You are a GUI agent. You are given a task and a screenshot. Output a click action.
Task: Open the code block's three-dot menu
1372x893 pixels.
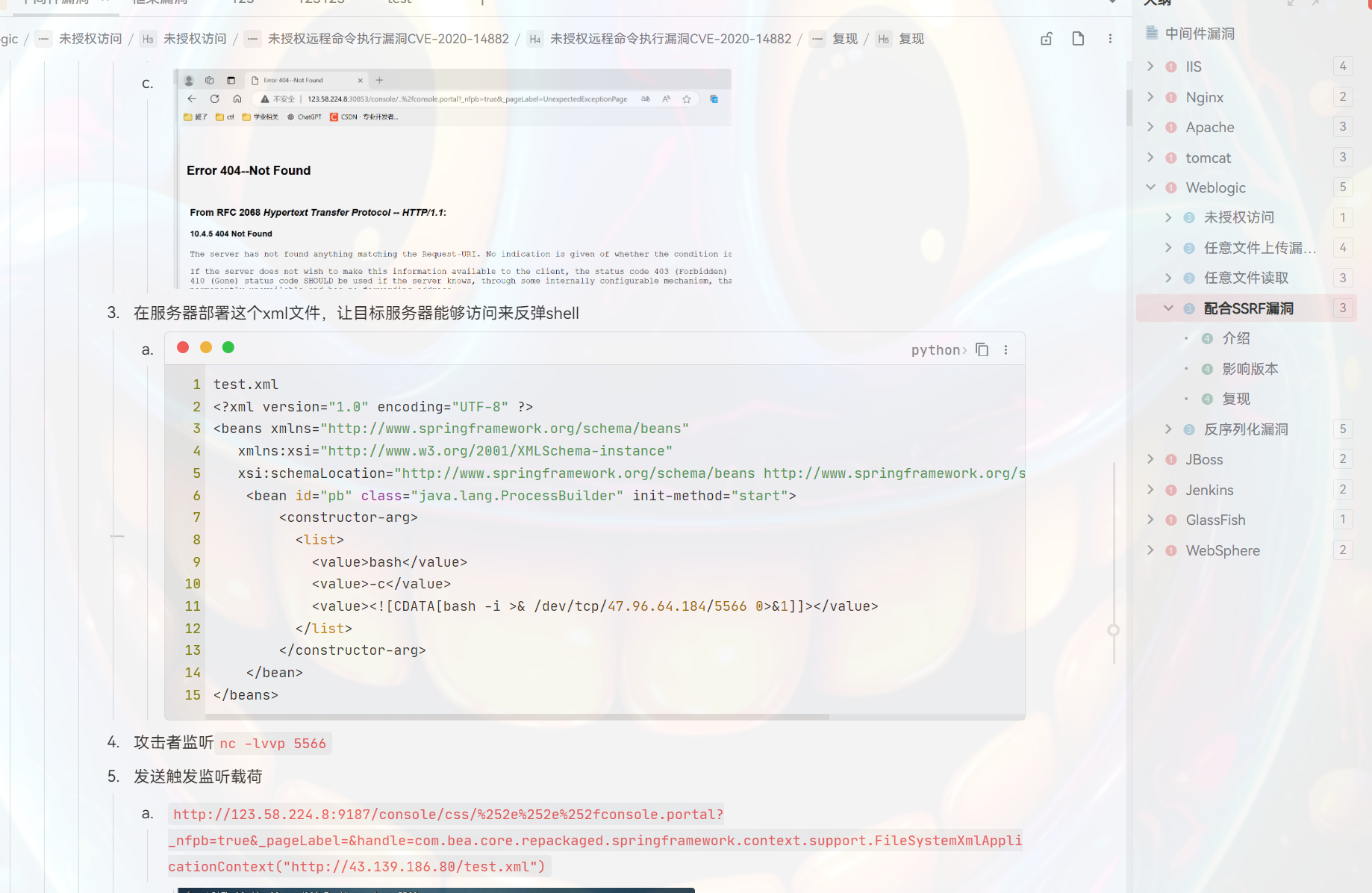click(x=1006, y=350)
